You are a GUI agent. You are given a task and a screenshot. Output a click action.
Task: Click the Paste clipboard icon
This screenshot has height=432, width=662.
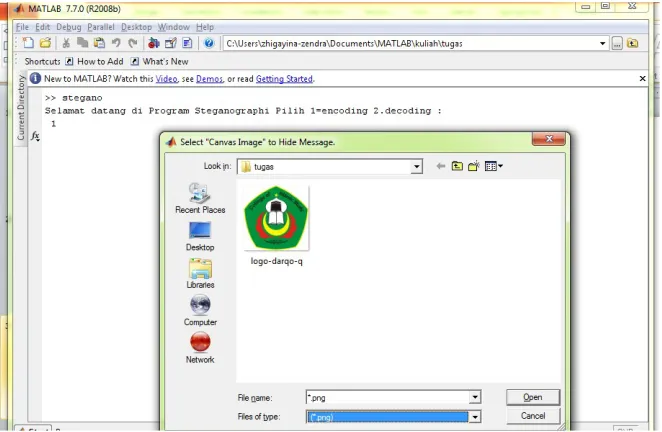point(99,43)
